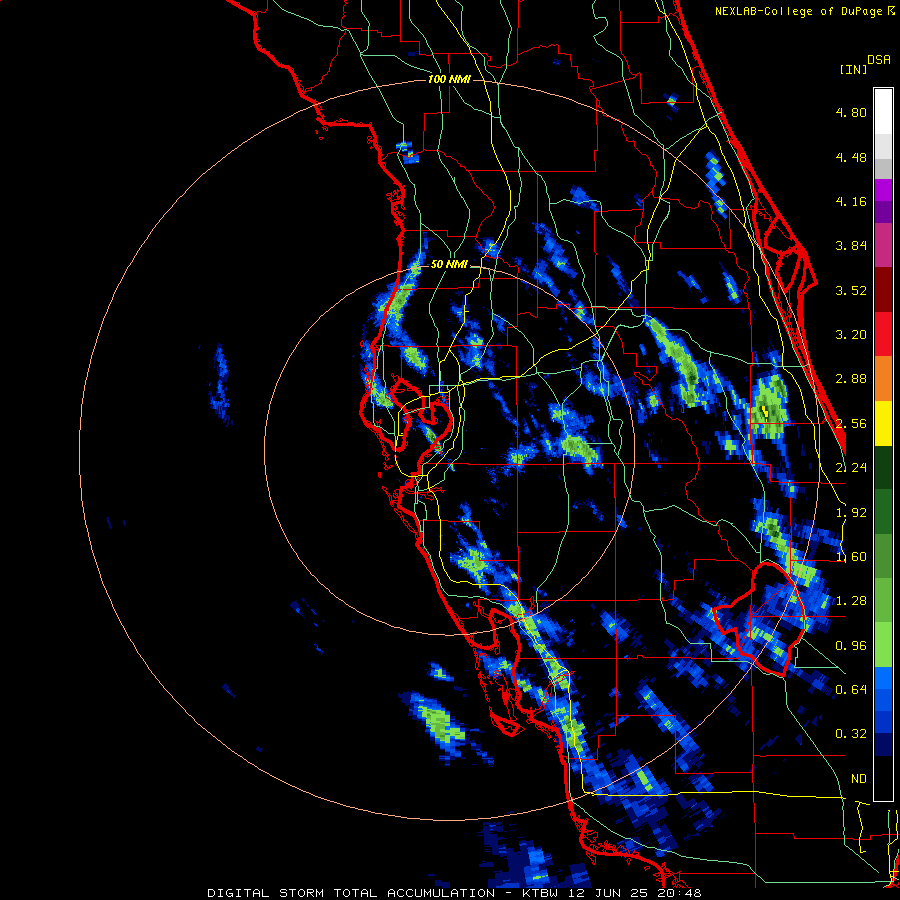Click the 2.88 legend value
The image size is (900, 900).
[851, 379]
